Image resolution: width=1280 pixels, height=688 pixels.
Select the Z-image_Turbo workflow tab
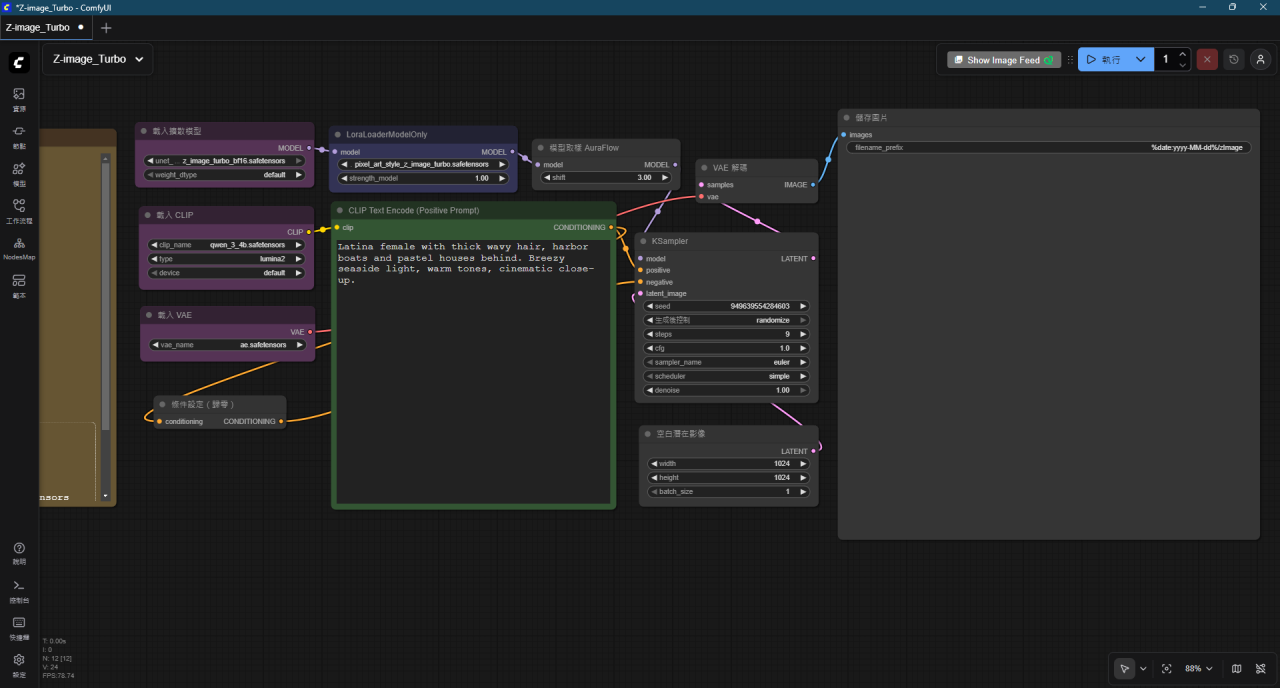pyautogui.click(x=38, y=28)
